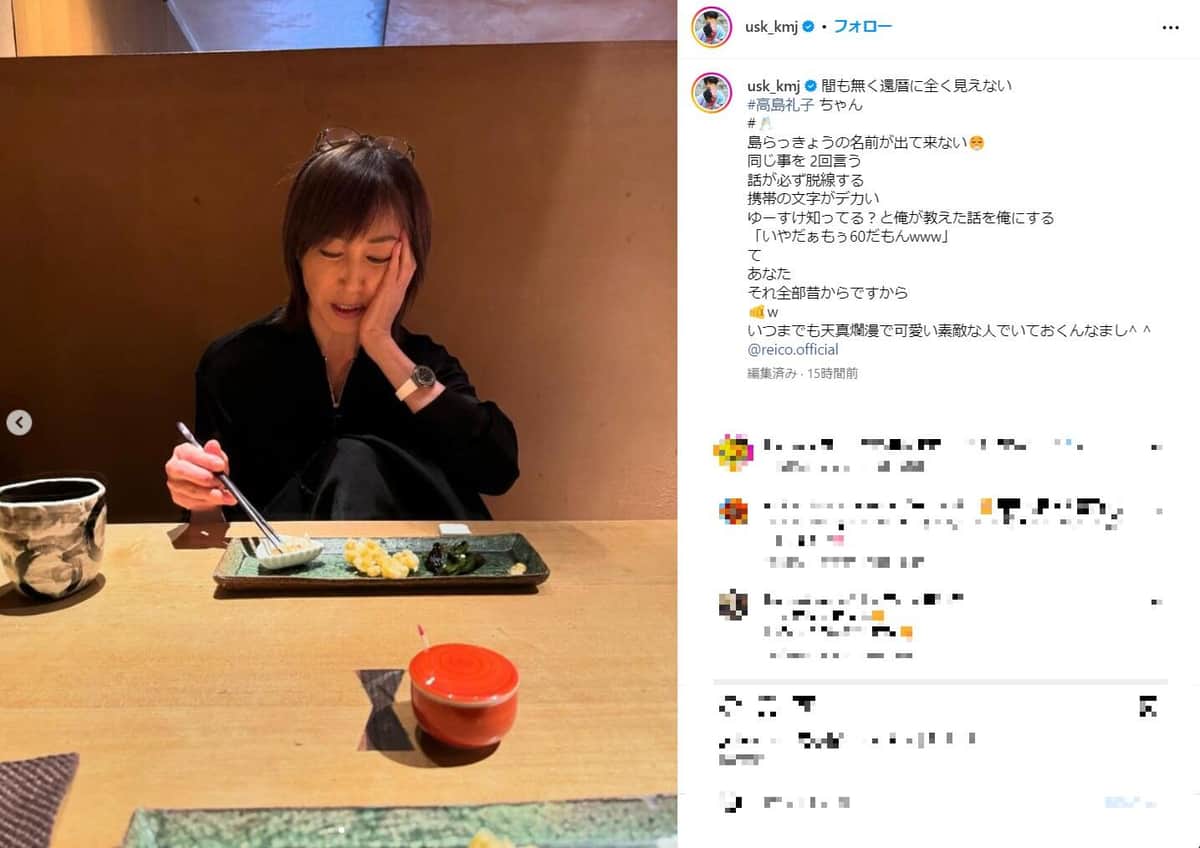
Task: Click the usk_kmj username in caption
Action: point(773,85)
